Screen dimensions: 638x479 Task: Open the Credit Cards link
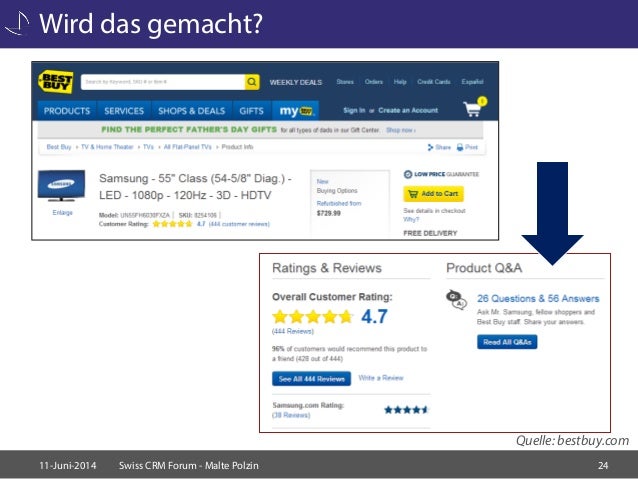click(434, 82)
